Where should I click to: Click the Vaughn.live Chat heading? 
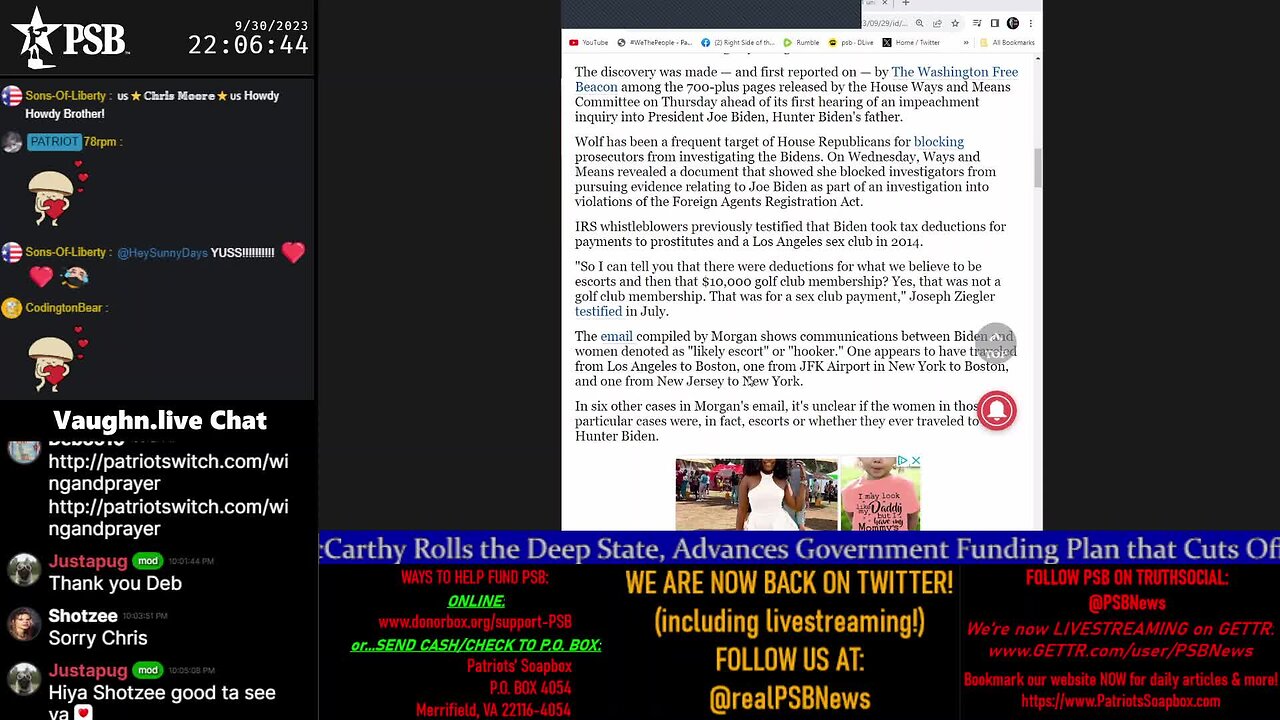point(159,420)
